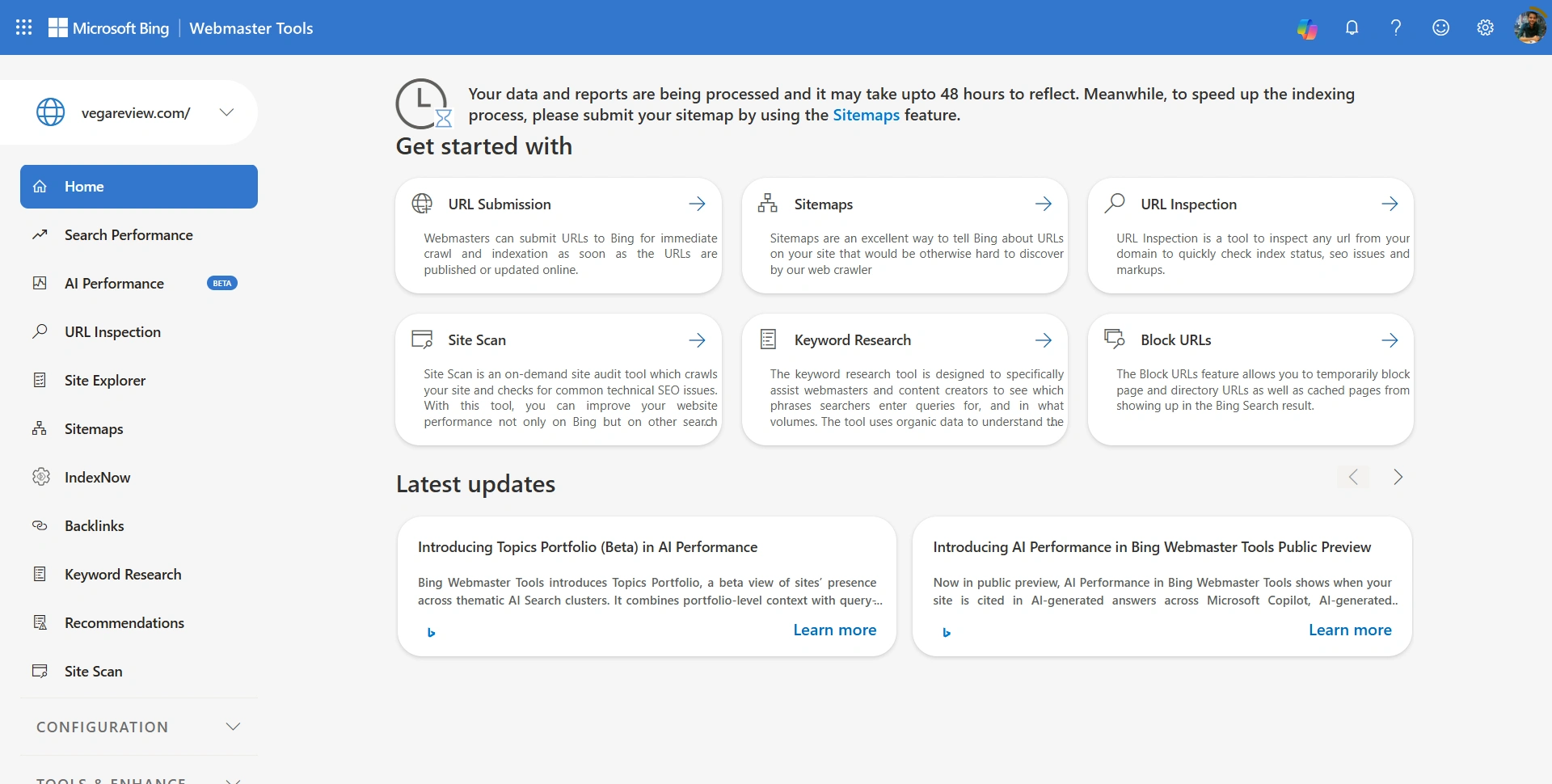This screenshot has height=784, width=1552.
Task: Open the Microsoft apps grid launcher
Action: pyautogui.click(x=24, y=27)
